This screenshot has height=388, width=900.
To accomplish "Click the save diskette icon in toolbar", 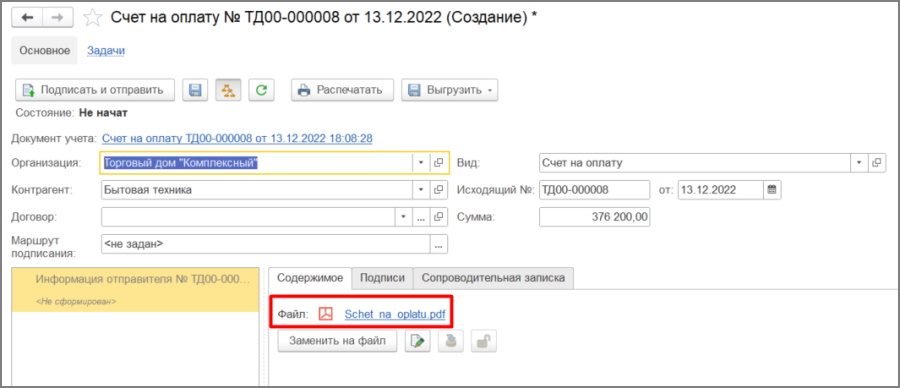I will [195, 90].
